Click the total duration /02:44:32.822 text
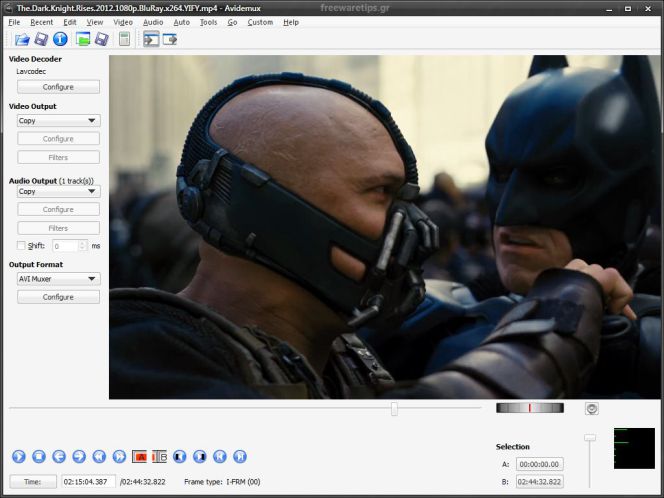664x498 pixels. click(x=143, y=482)
